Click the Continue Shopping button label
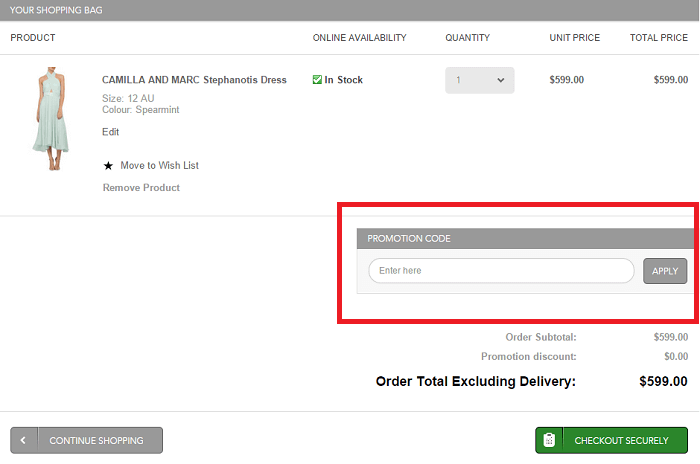The image size is (700, 464). coord(96,441)
